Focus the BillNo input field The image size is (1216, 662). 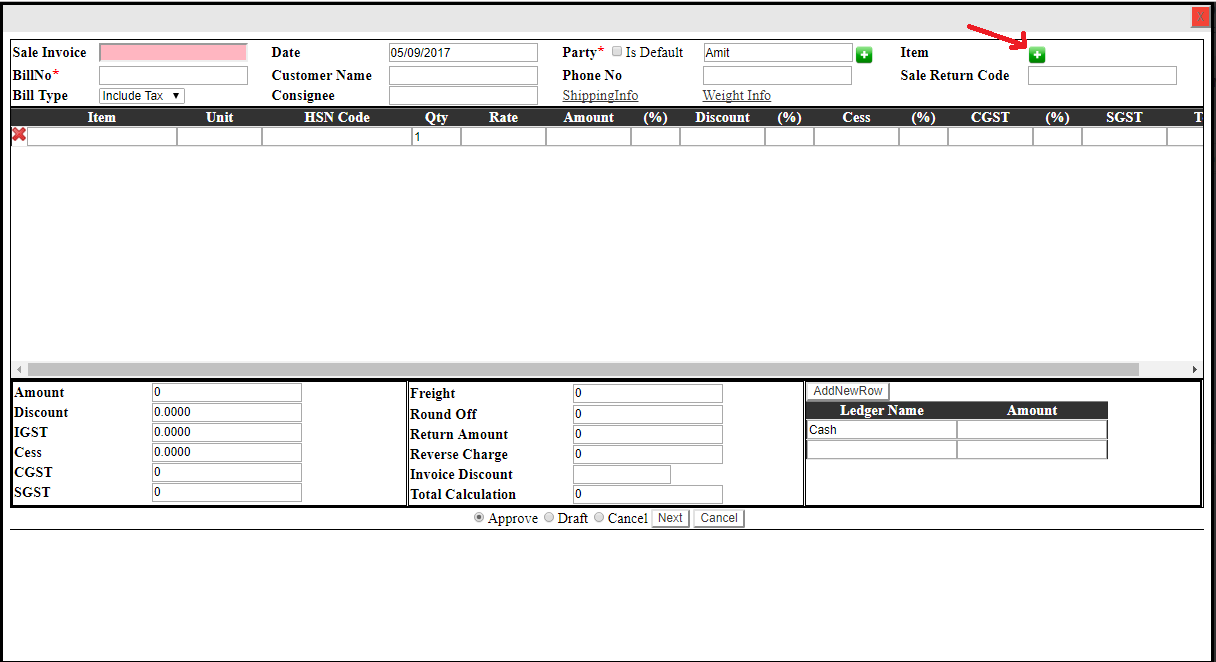(173, 76)
